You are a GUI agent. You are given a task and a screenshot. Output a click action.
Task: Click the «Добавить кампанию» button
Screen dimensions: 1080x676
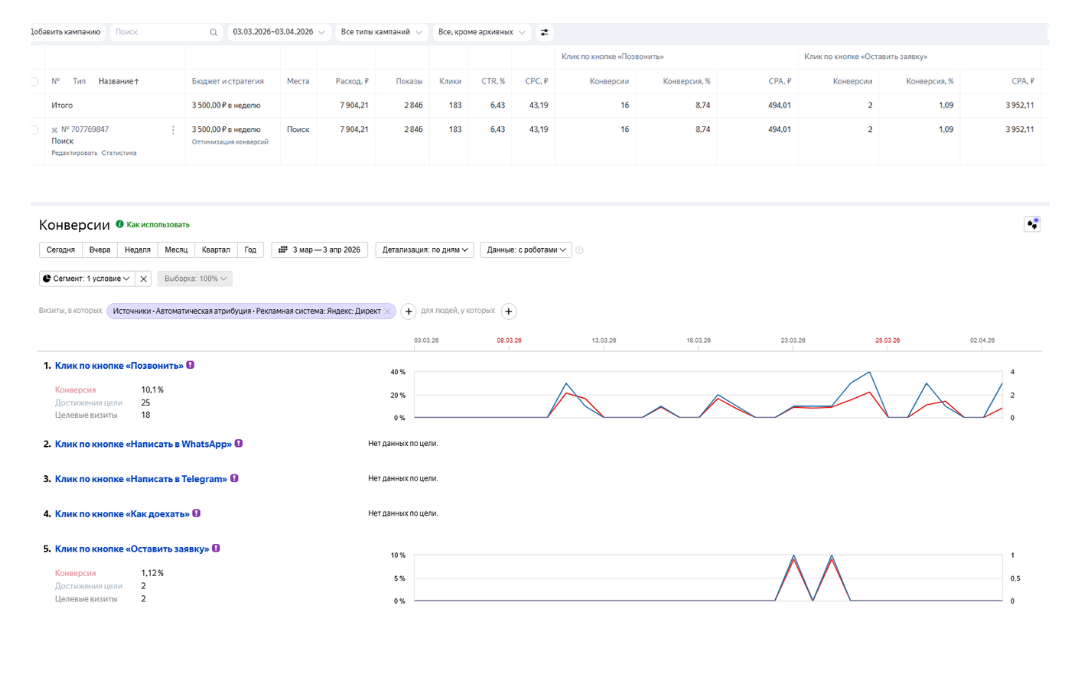(66, 32)
